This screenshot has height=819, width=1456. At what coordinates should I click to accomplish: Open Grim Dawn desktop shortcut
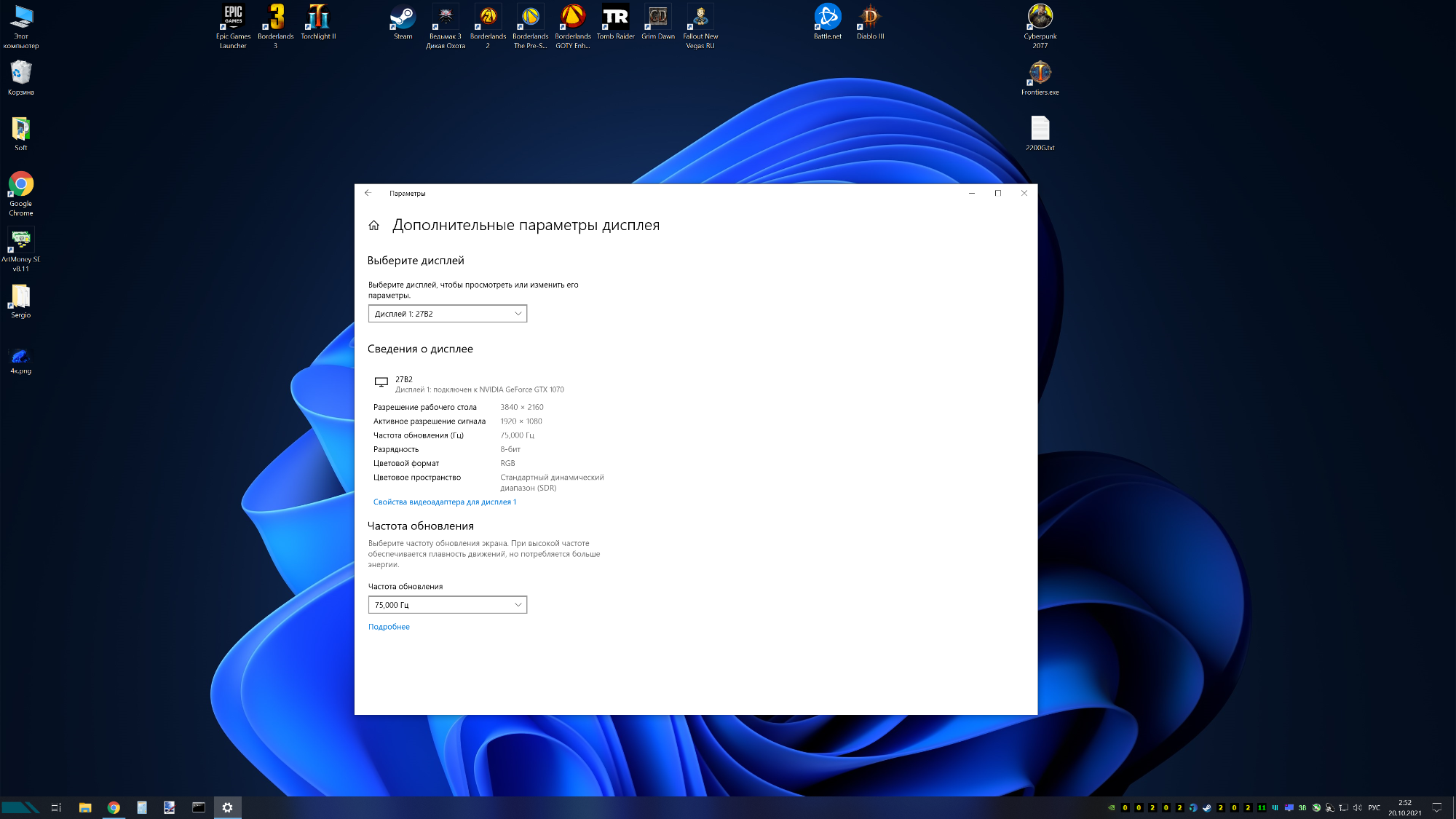pos(657,17)
